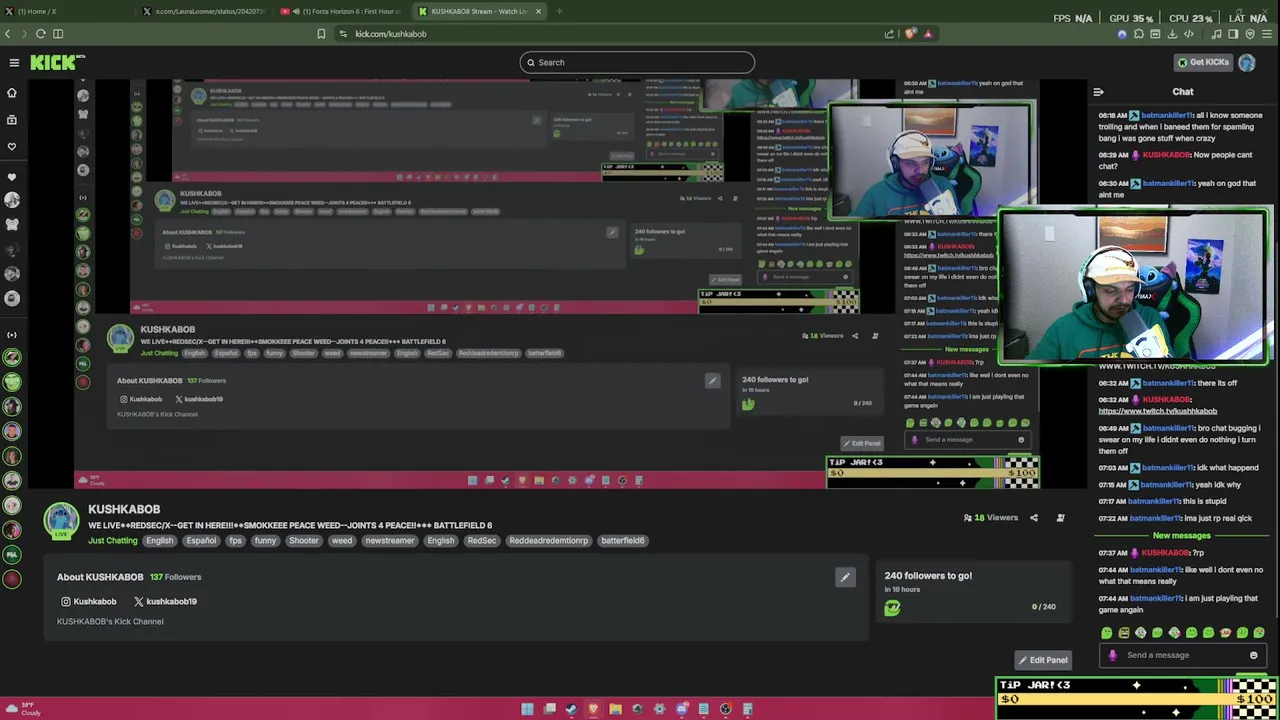Open the user profile avatar menu
The width and height of the screenshot is (1280, 720).
tap(1247, 62)
